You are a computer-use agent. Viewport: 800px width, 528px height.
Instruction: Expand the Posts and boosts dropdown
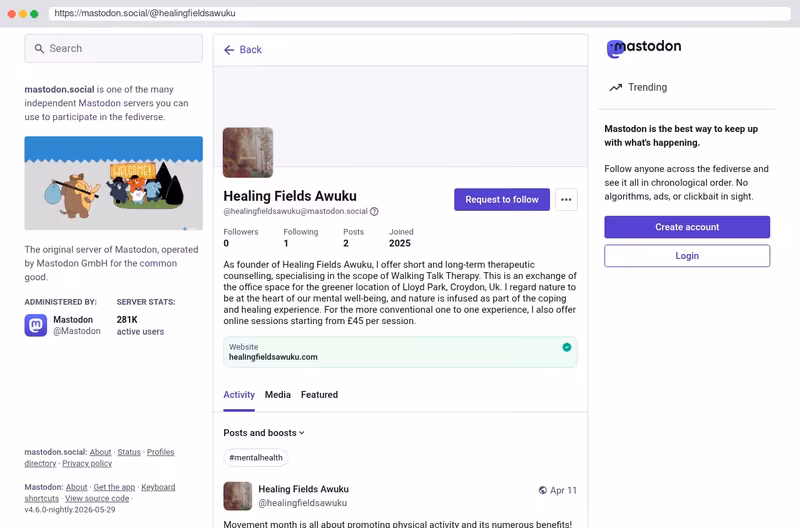(264, 433)
